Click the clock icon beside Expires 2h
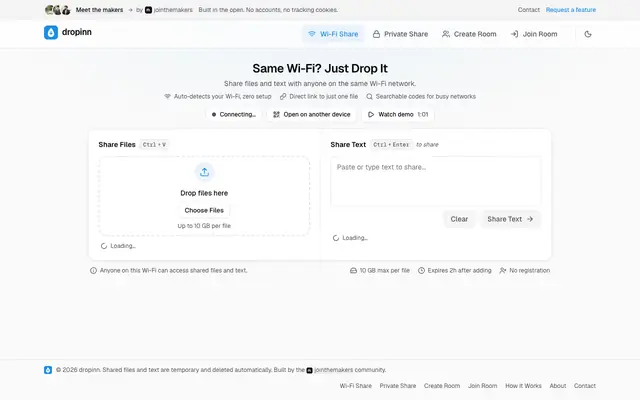This screenshot has width=640, height=400. [x=421, y=271]
